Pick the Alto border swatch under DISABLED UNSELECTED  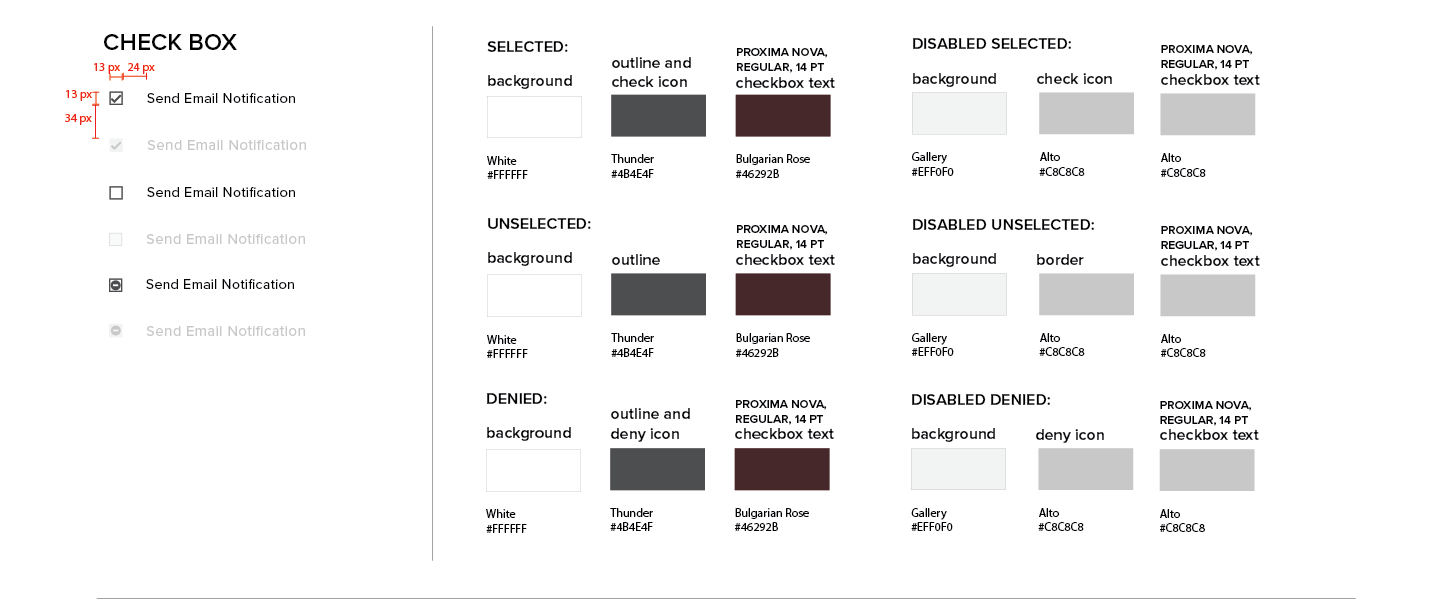point(1086,294)
